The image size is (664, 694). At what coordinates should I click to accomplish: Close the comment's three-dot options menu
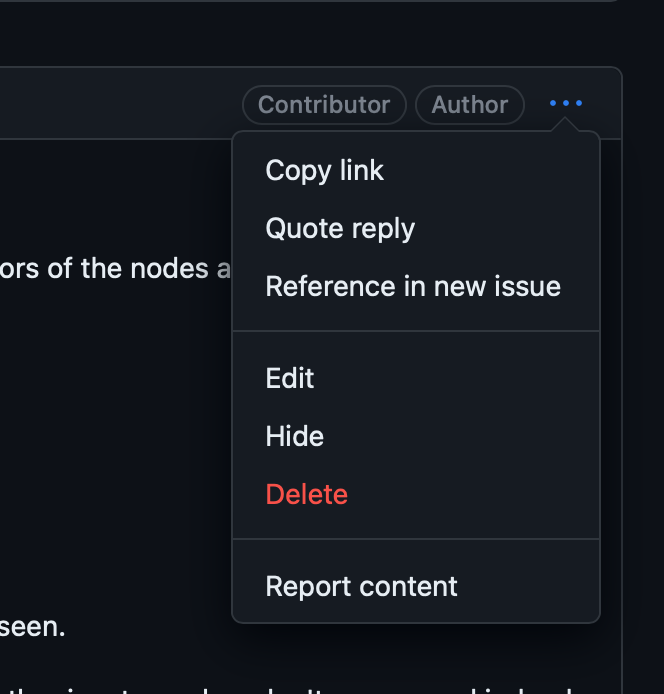click(x=566, y=103)
